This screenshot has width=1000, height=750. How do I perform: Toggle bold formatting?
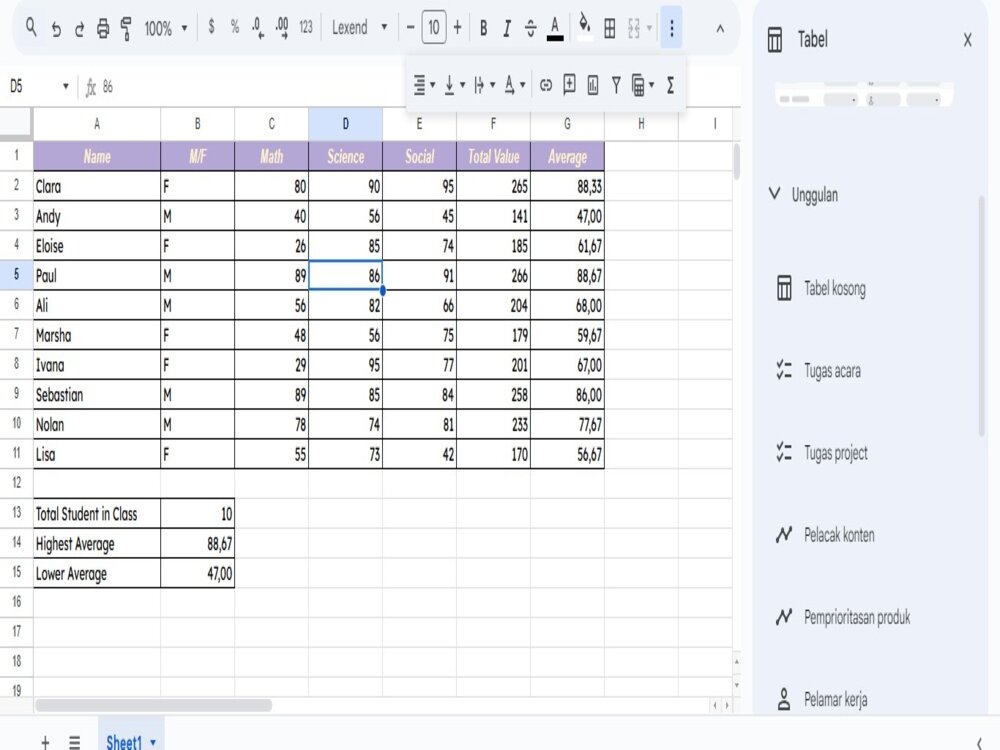click(x=483, y=28)
